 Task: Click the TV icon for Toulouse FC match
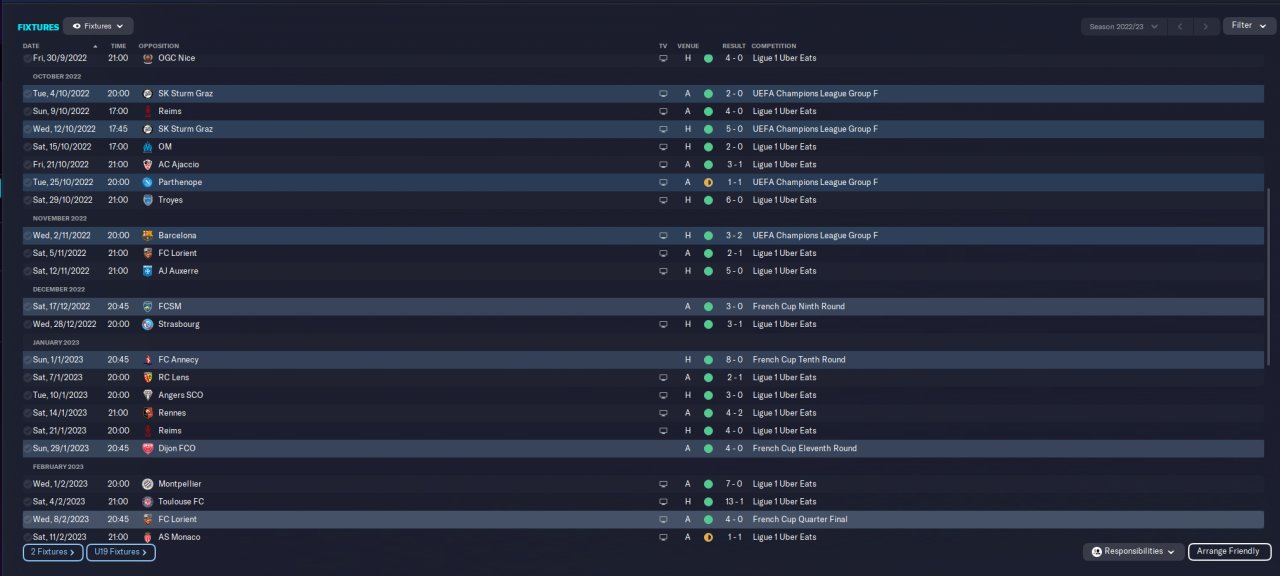tap(662, 502)
